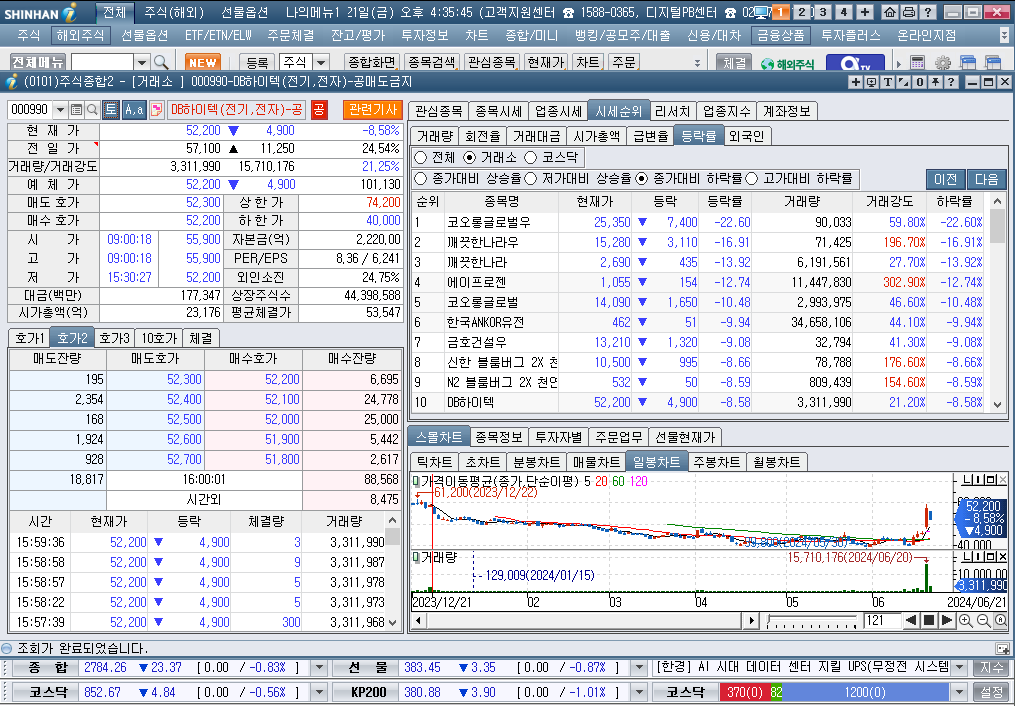Open settings gear in the top toolbar
The height and width of the screenshot is (706, 1015).
[x=943, y=63]
